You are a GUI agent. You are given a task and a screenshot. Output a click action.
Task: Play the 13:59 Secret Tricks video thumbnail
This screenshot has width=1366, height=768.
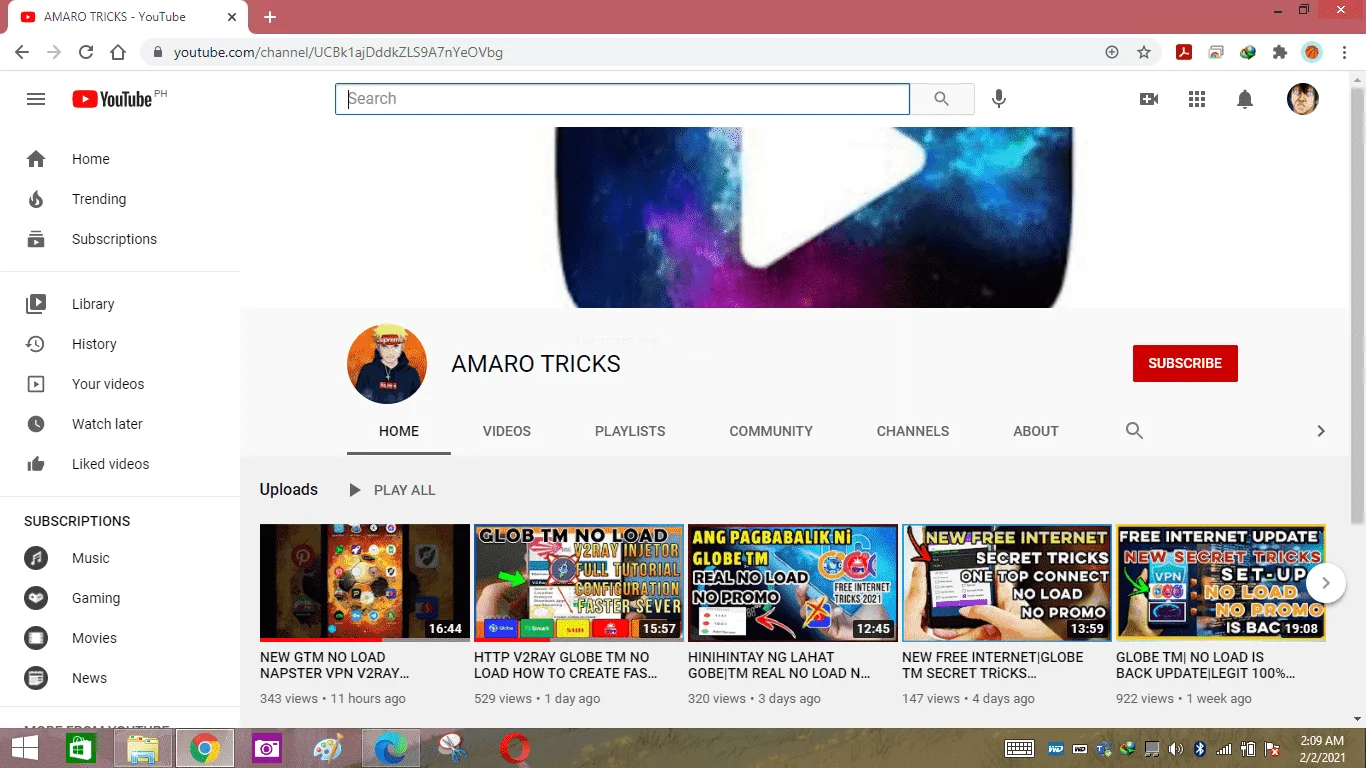point(1007,582)
